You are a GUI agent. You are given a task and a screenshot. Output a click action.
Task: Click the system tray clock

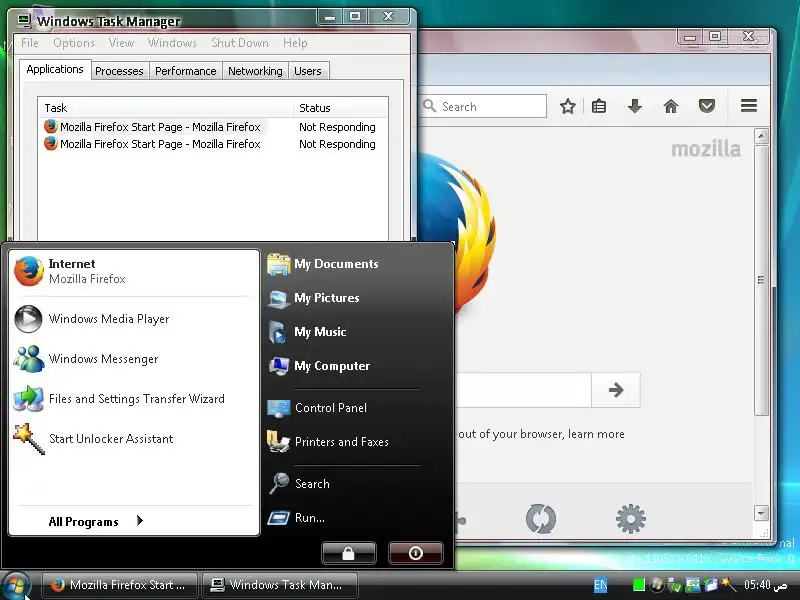(x=765, y=585)
